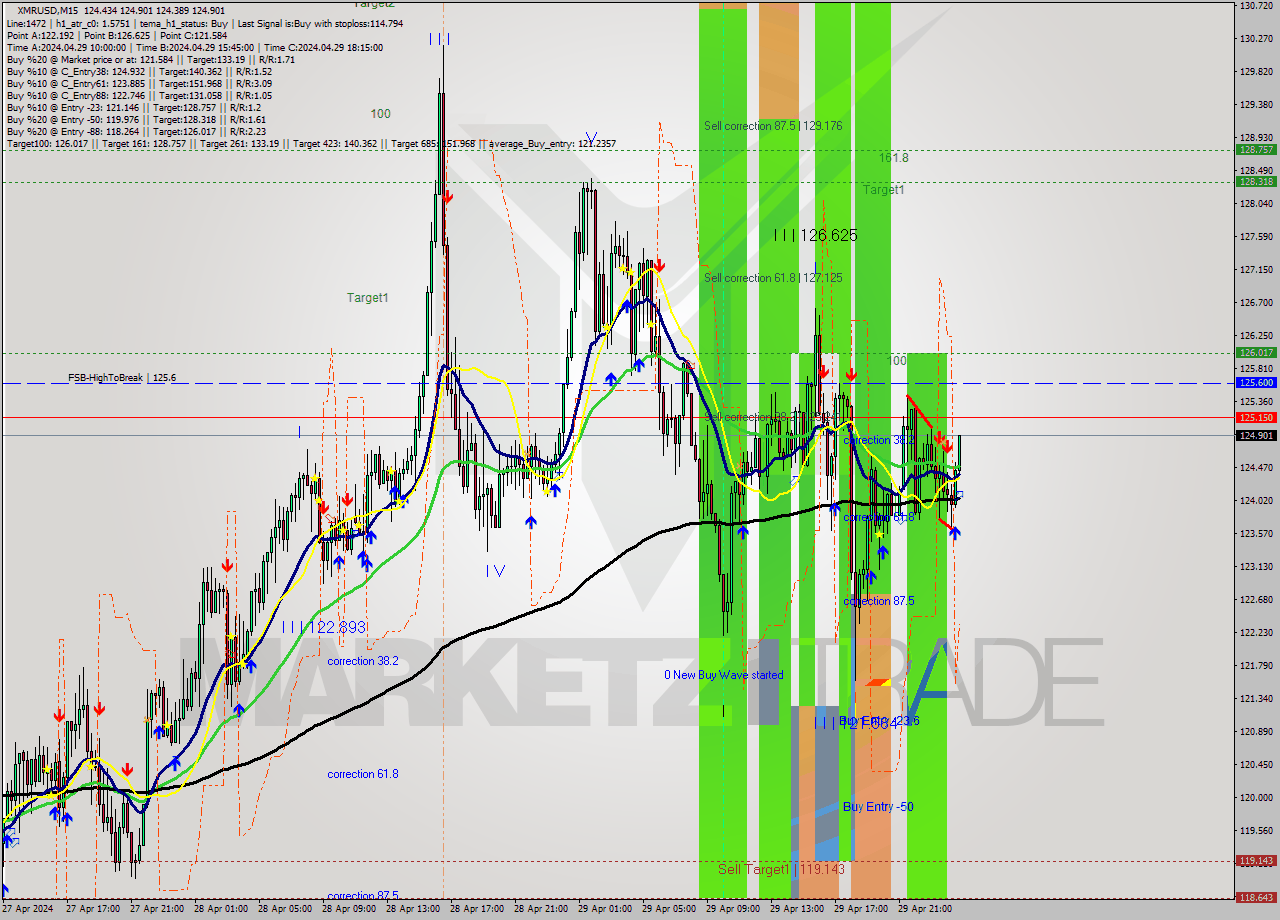Image resolution: width=1280 pixels, height=920 pixels.
Task: Click the 120.000 price axis label
Action: [x=1256, y=797]
